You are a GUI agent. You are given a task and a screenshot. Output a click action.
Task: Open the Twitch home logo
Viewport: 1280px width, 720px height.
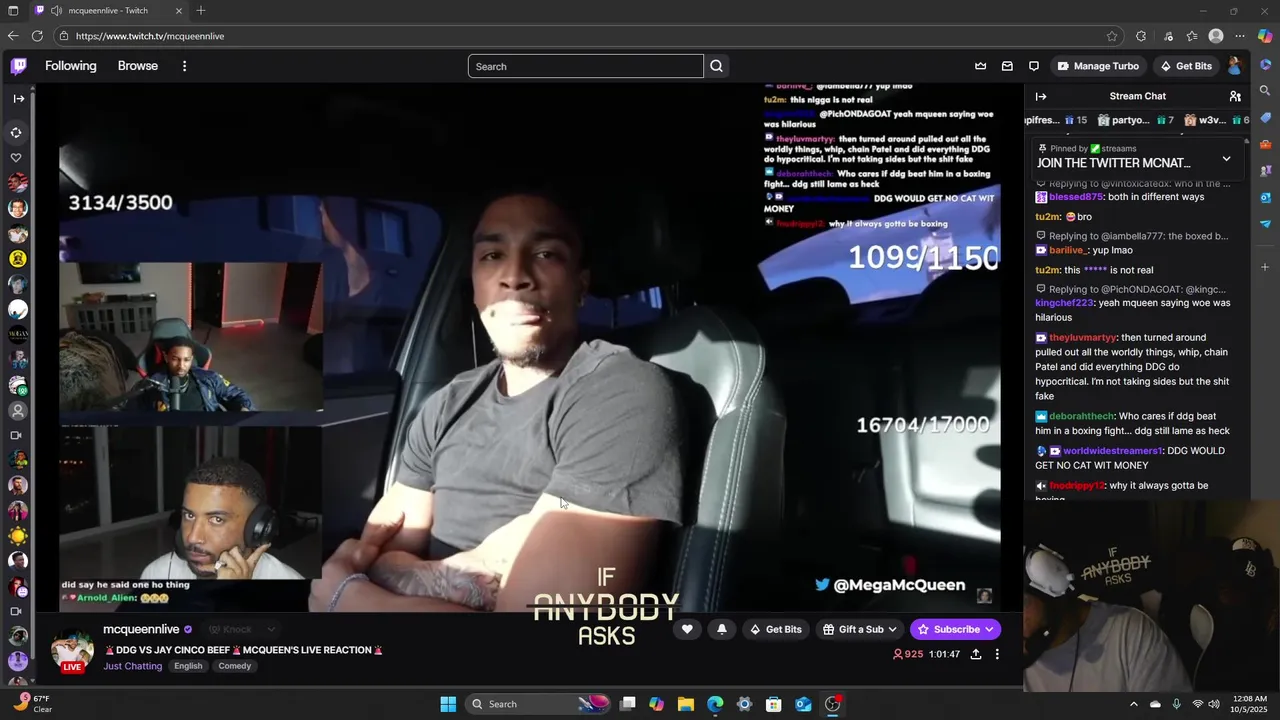point(19,66)
